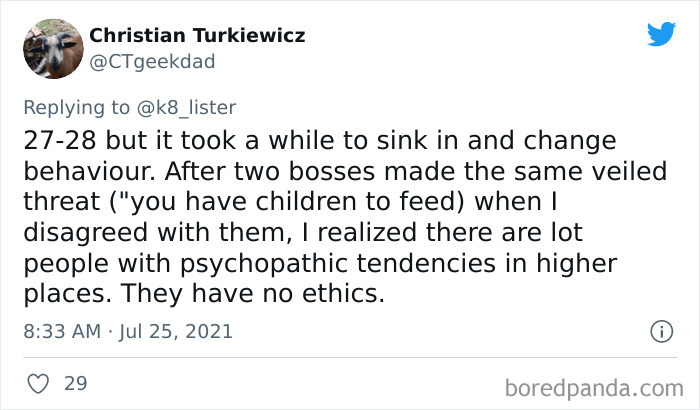
Task: Click the display name Christian Turkiewicz
Action: 197,36
